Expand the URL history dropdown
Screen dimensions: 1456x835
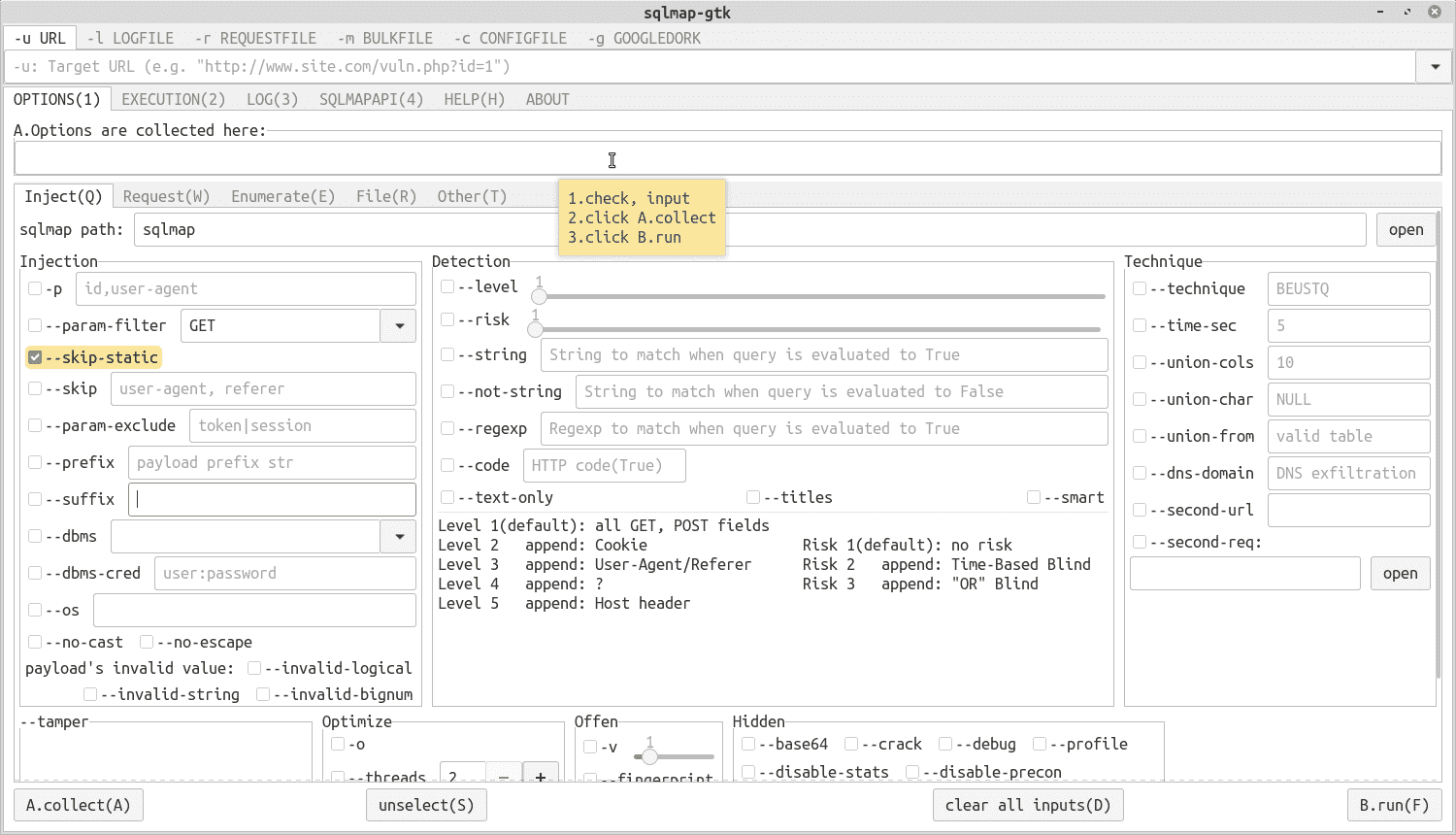(1434, 67)
